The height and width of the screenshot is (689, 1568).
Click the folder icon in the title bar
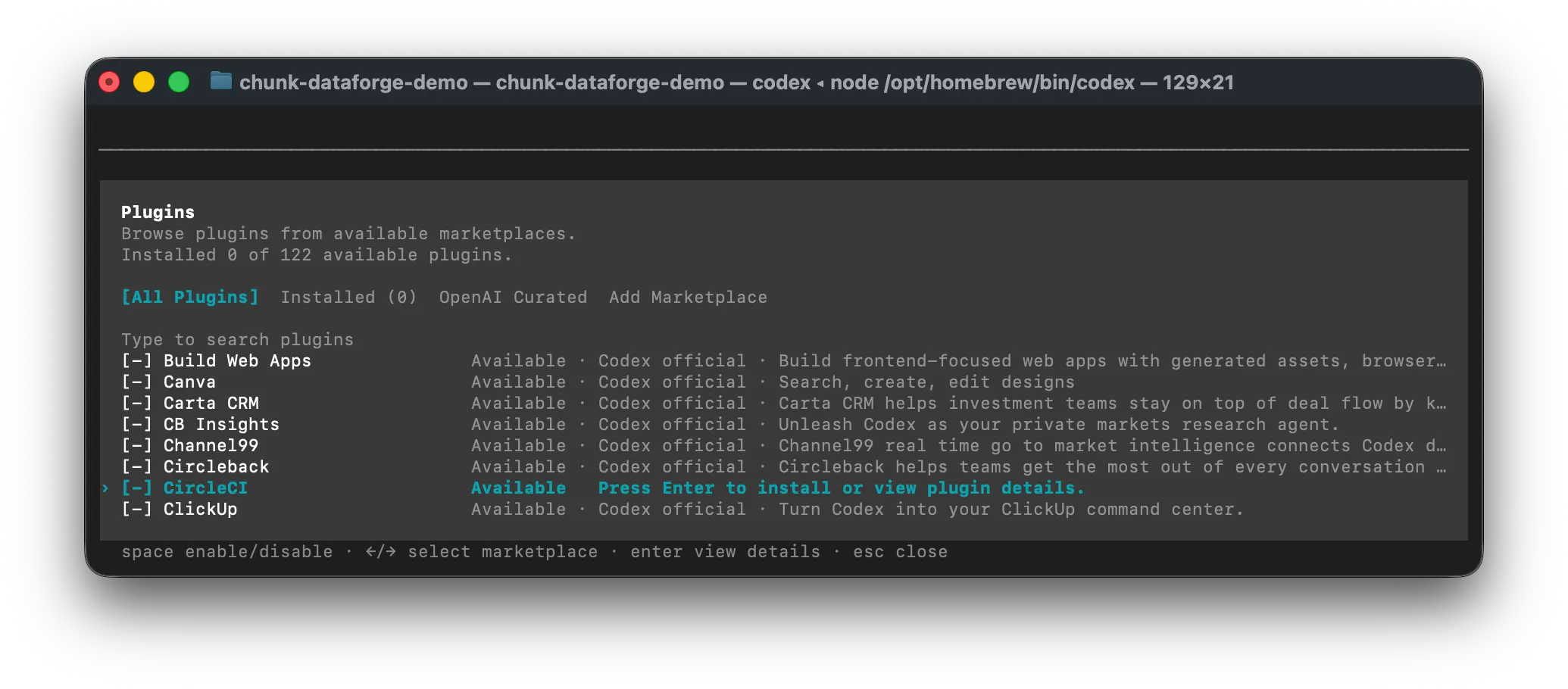pos(220,81)
